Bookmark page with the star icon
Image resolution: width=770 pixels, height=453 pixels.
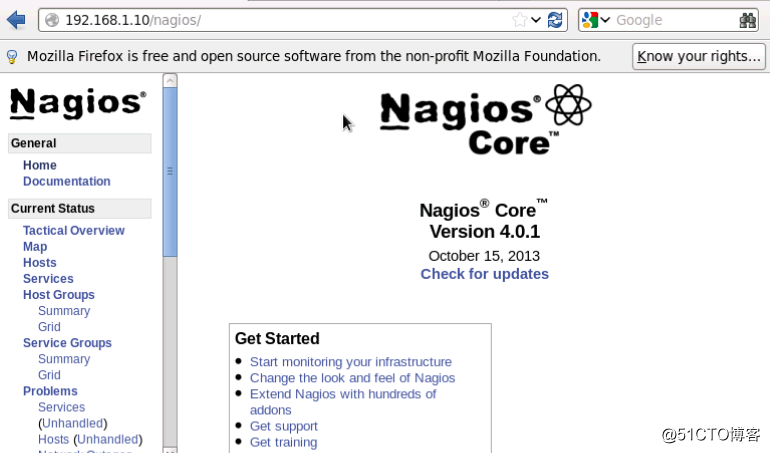click(x=519, y=20)
